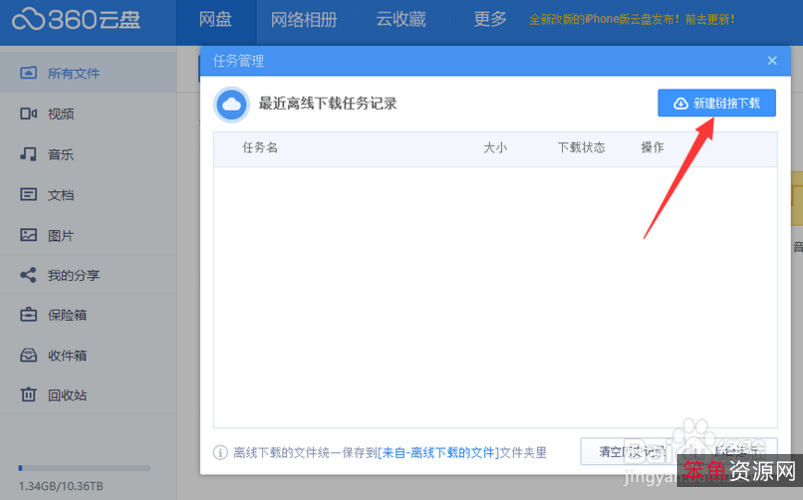Image resolution: width=803 pixels, height=500 pixels.
Task: Click the 视频 camera icon
Action: tap(28, 113)
